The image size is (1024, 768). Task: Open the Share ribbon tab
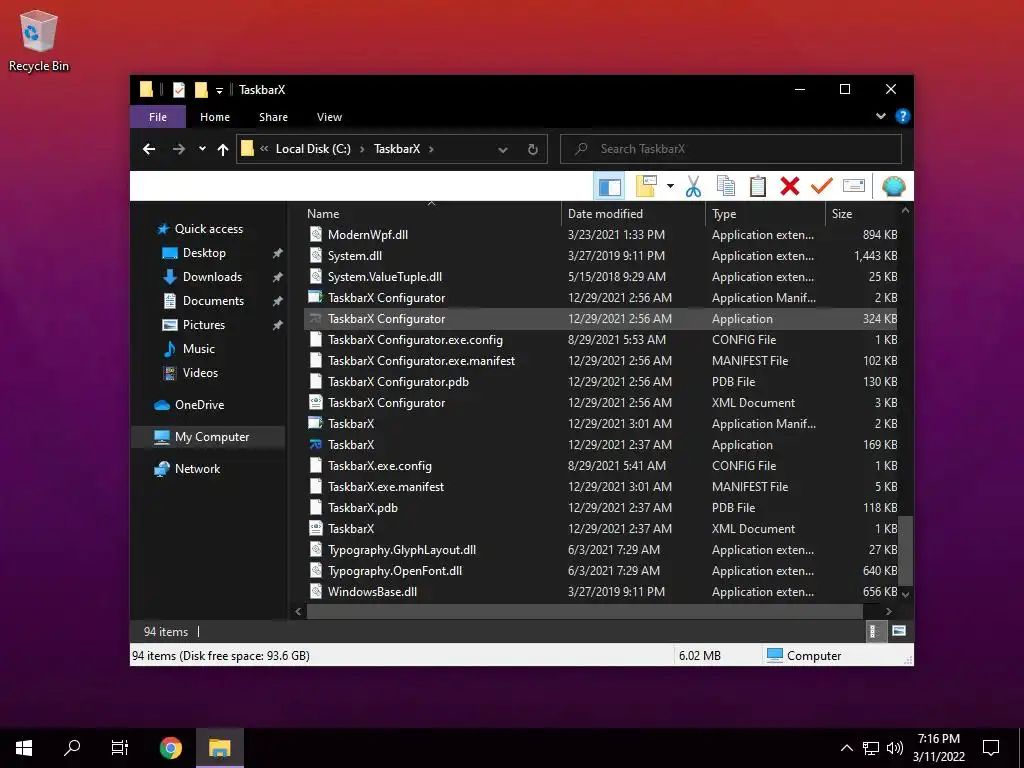pyautogui.click(x=273, y=117)
